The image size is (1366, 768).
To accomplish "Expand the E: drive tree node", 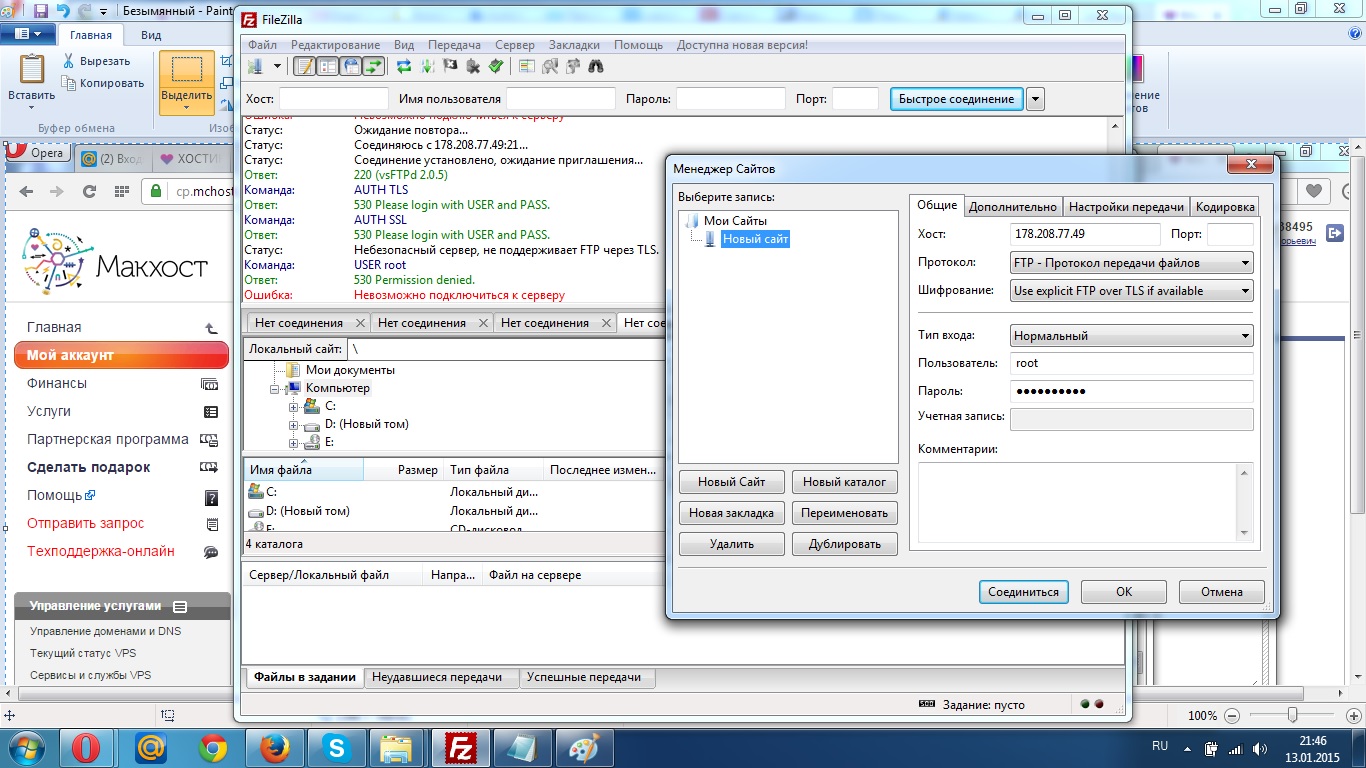I will [294, 443].
